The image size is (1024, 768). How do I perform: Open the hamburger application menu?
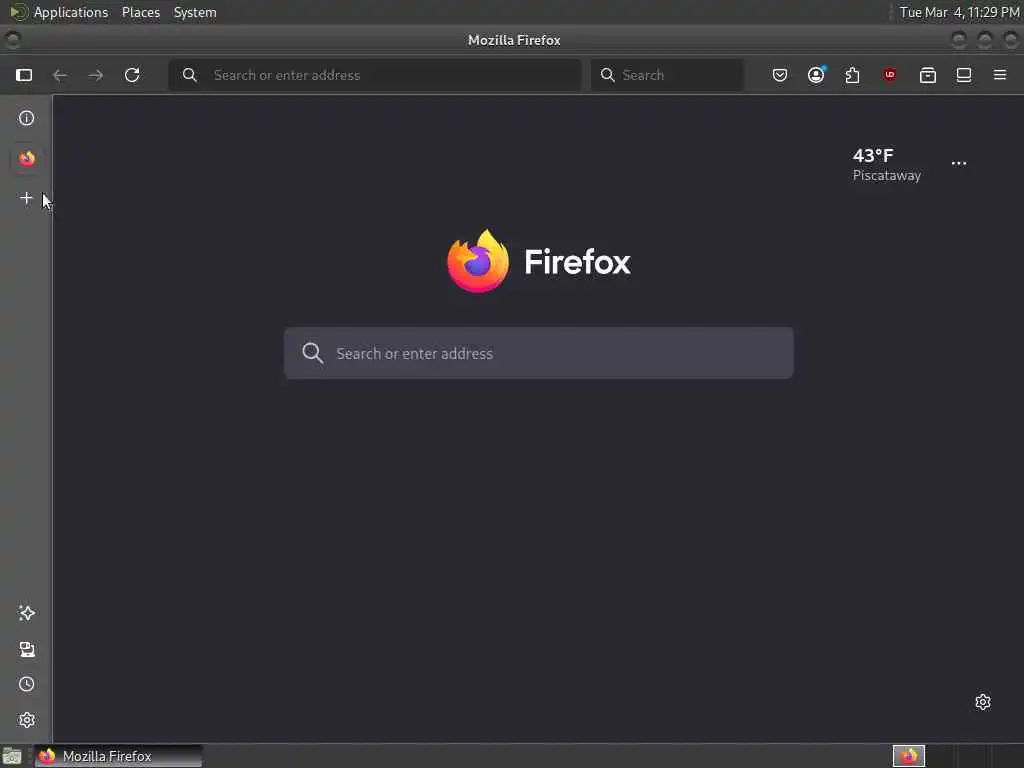point(1000,75)
